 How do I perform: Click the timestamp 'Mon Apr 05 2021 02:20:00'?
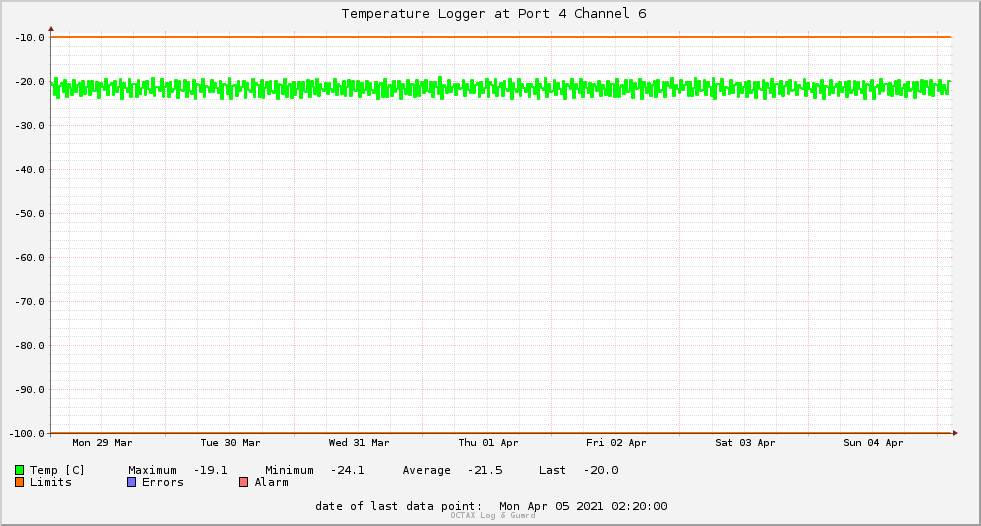pyautogui.click(x=583, y=506)
